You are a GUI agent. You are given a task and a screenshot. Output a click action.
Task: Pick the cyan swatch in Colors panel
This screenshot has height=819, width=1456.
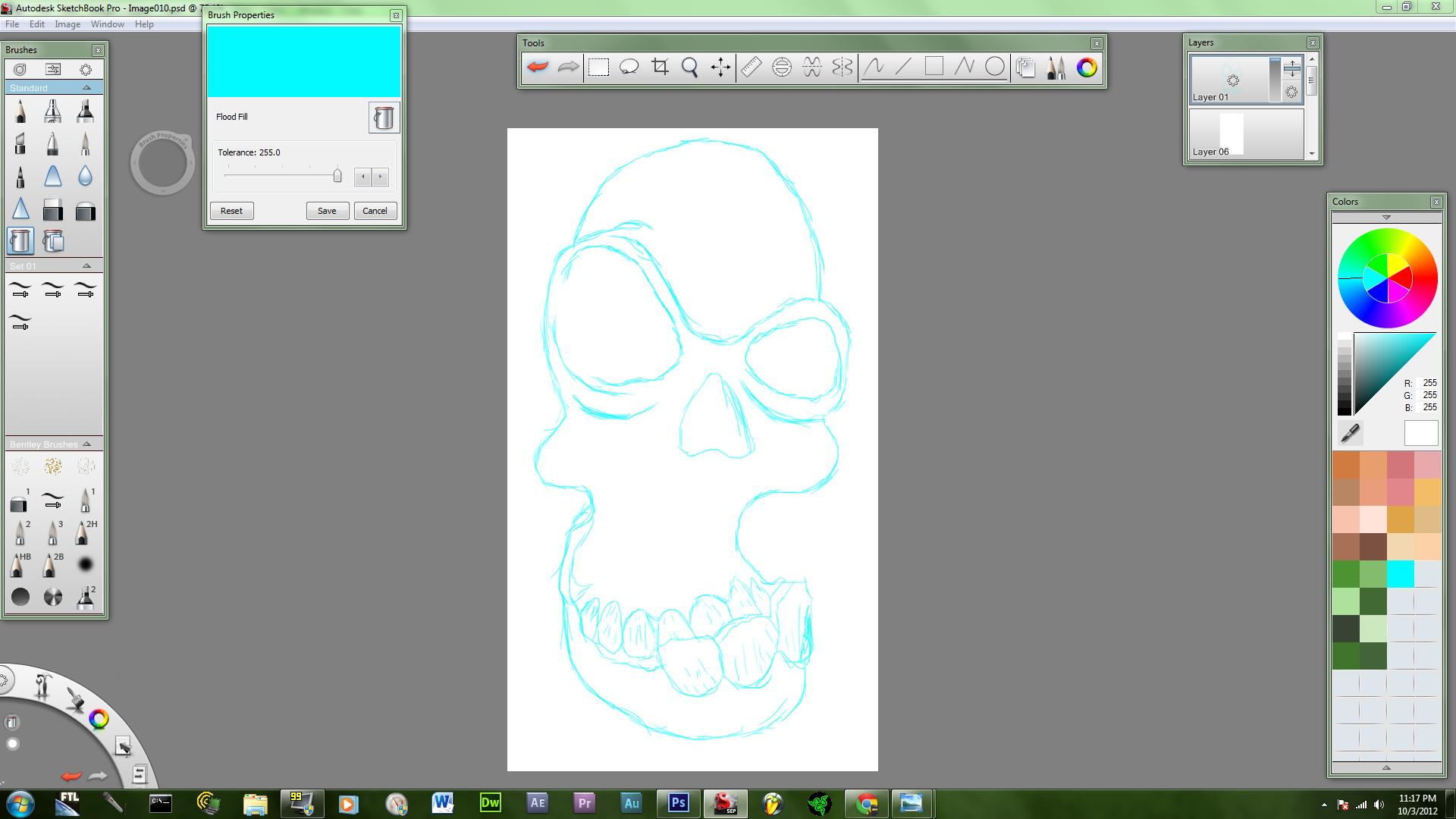click(x=1401, y=574)
